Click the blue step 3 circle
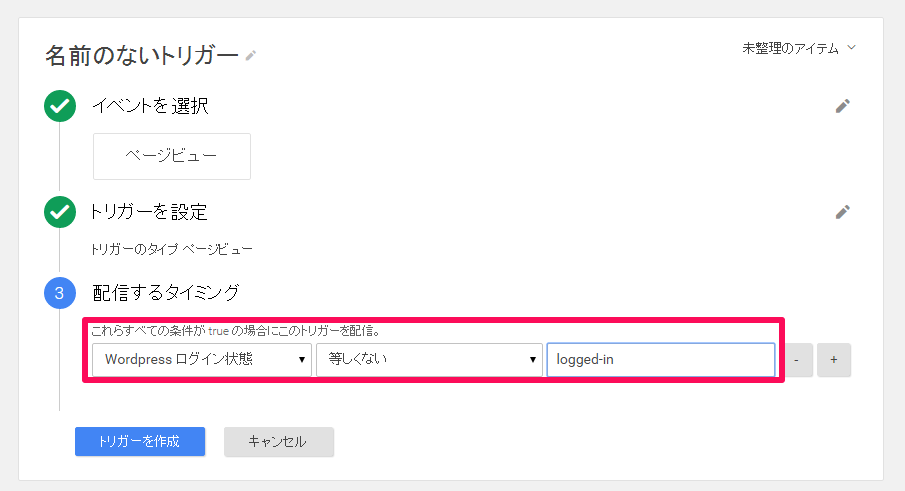The height and width of the screenshot is (491, 905). click(60, 293)
